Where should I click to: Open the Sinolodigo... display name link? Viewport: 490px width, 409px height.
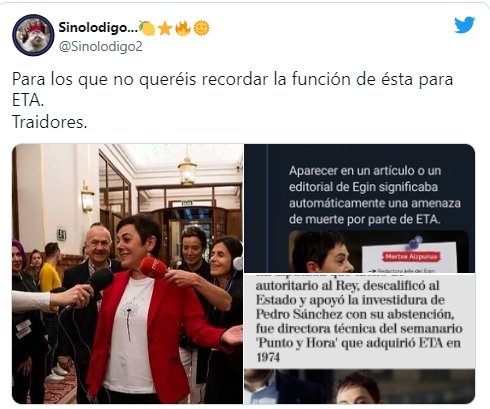(x=98, y=27)
